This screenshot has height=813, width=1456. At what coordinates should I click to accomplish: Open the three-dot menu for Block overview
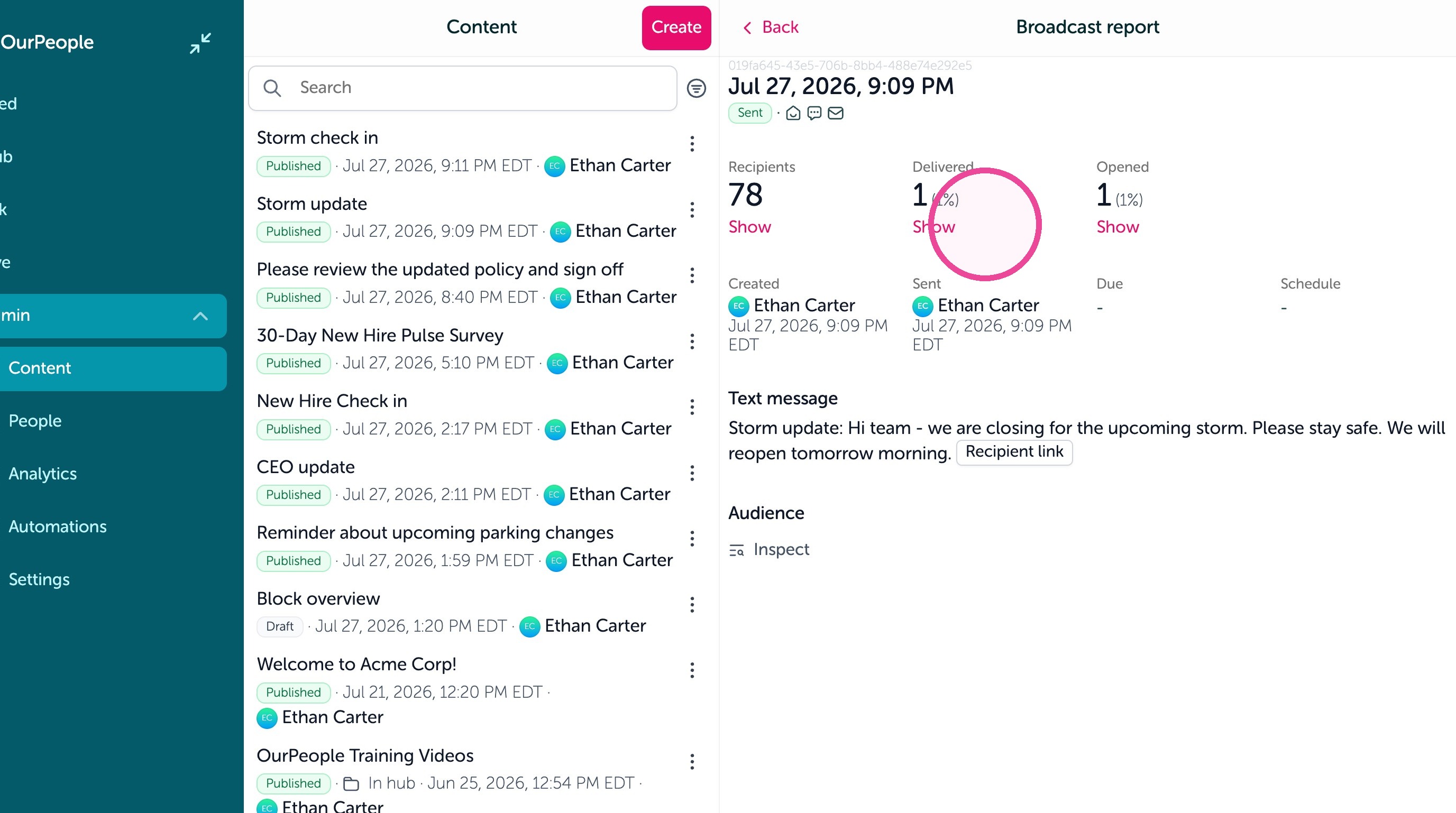(692, 605)
